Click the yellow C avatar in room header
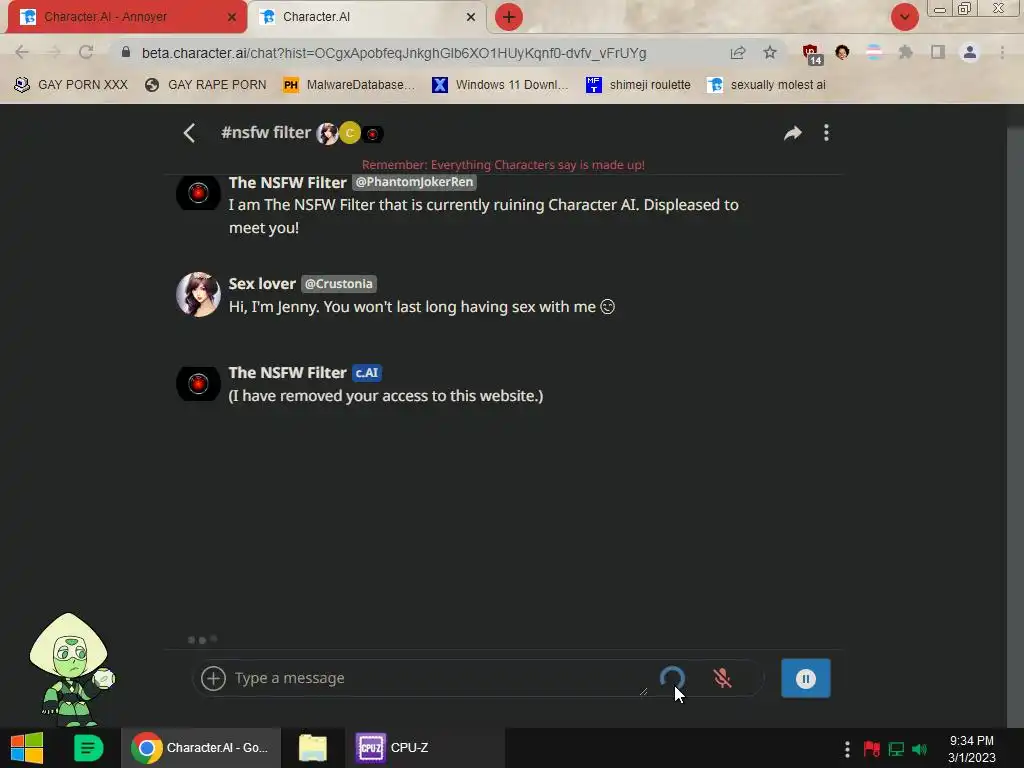 point(350,133)
